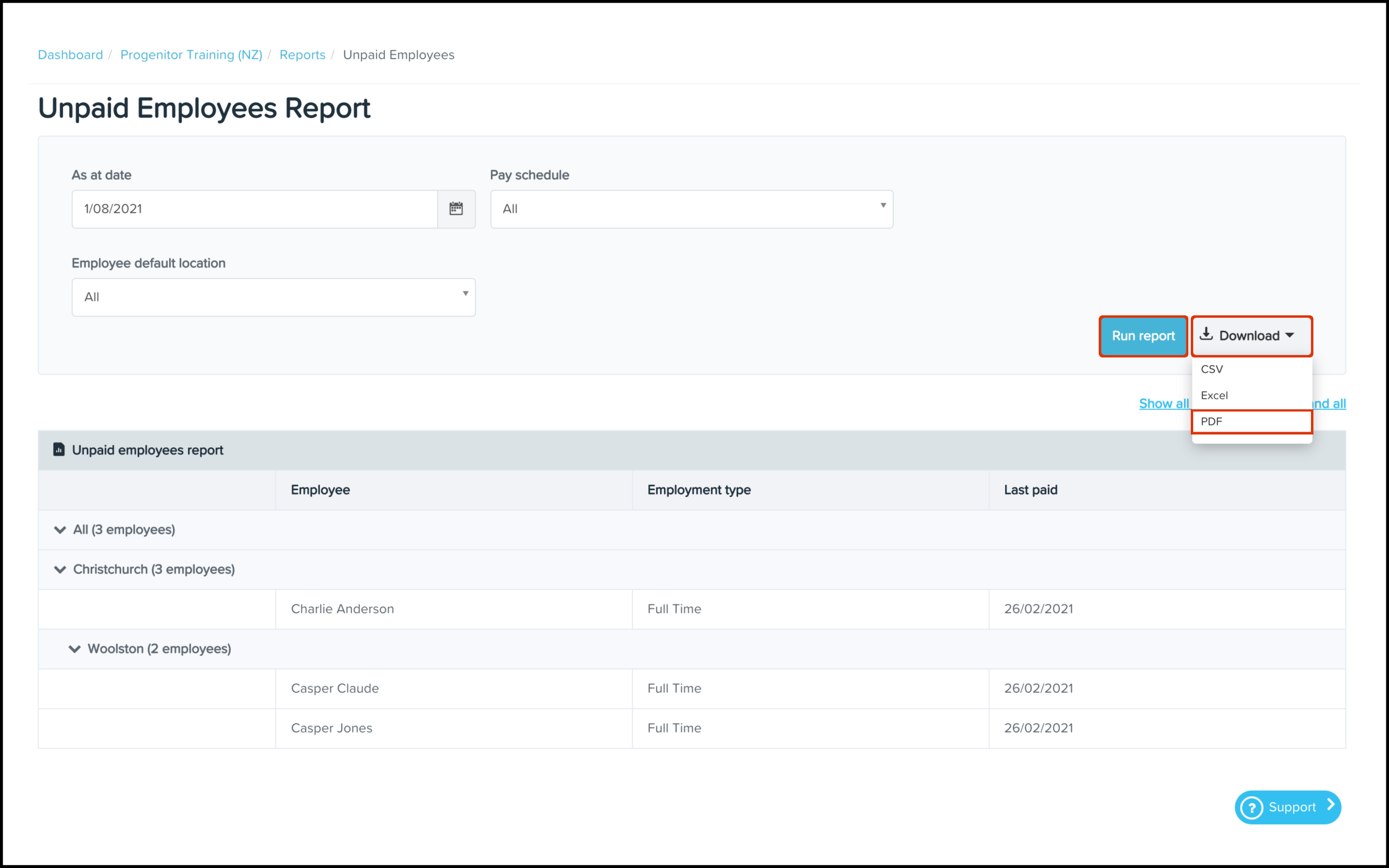Collapse the All (3 employees) group
Screen dimensions: 1389x868
coord(60,530)
